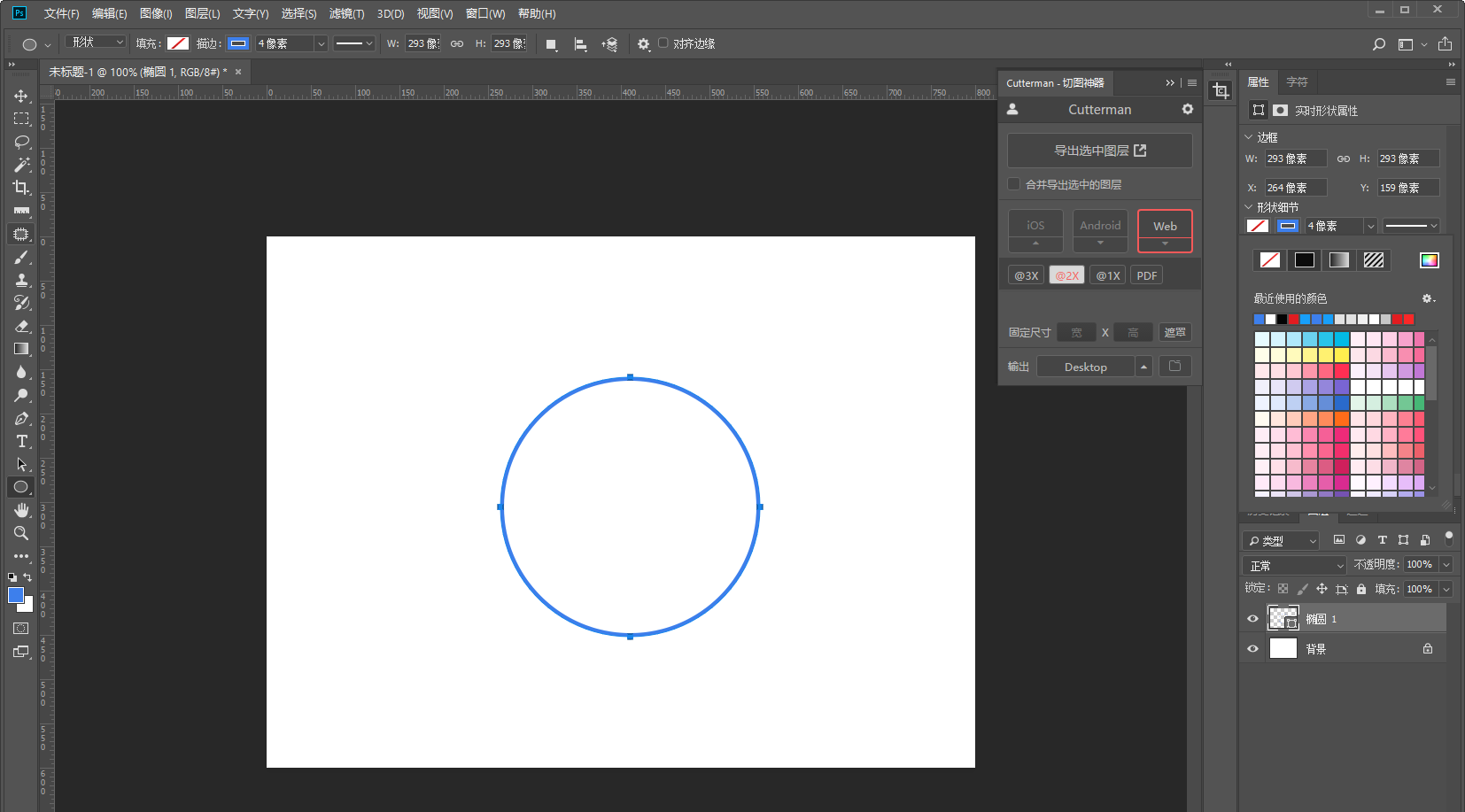
Task: Select the Lasso tool
Action: point(21,142)
